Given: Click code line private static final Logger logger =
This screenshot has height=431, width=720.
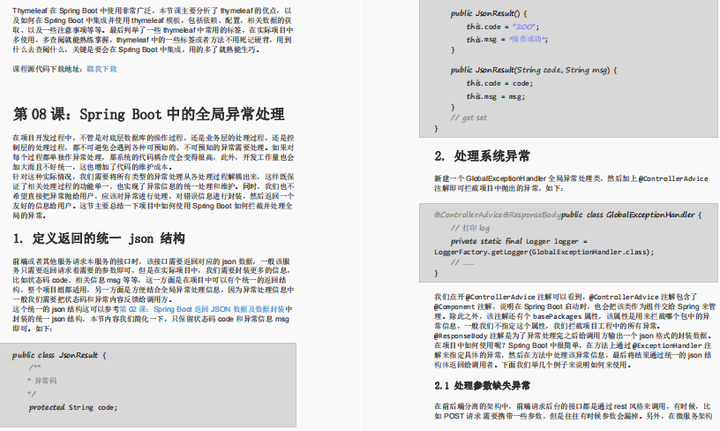Looking at the screenshot, I should click(x=519, y=241).
